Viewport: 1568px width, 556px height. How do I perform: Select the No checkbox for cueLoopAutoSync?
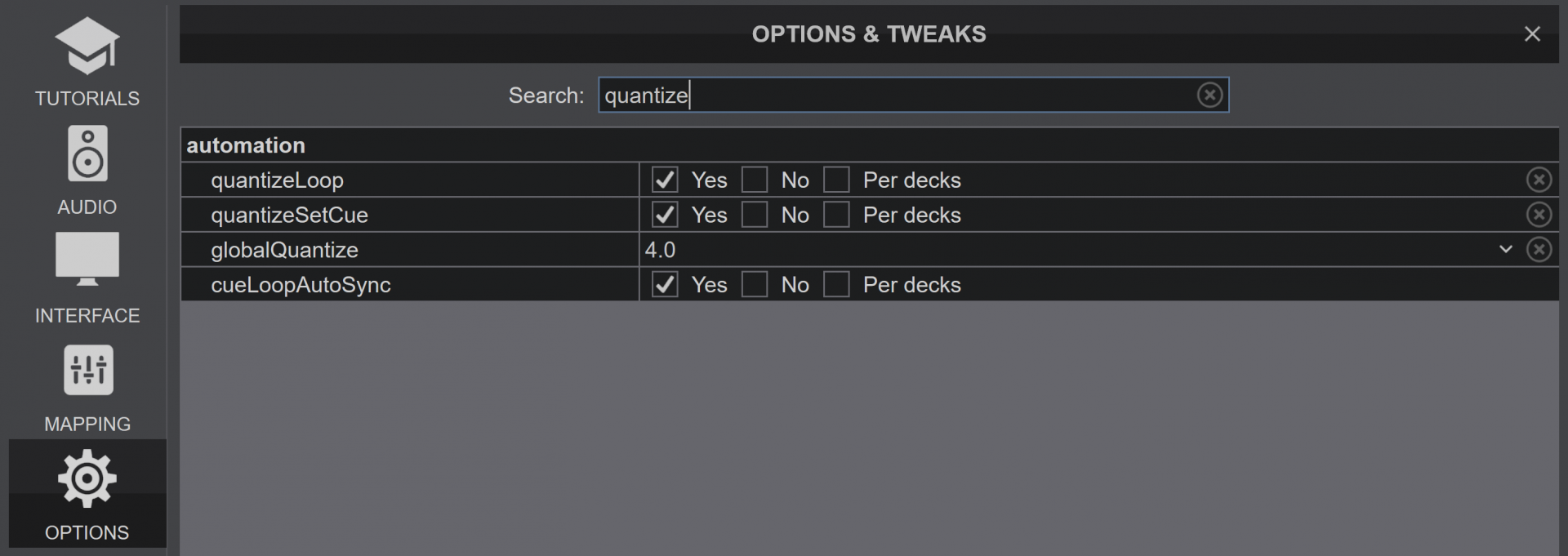755,284
